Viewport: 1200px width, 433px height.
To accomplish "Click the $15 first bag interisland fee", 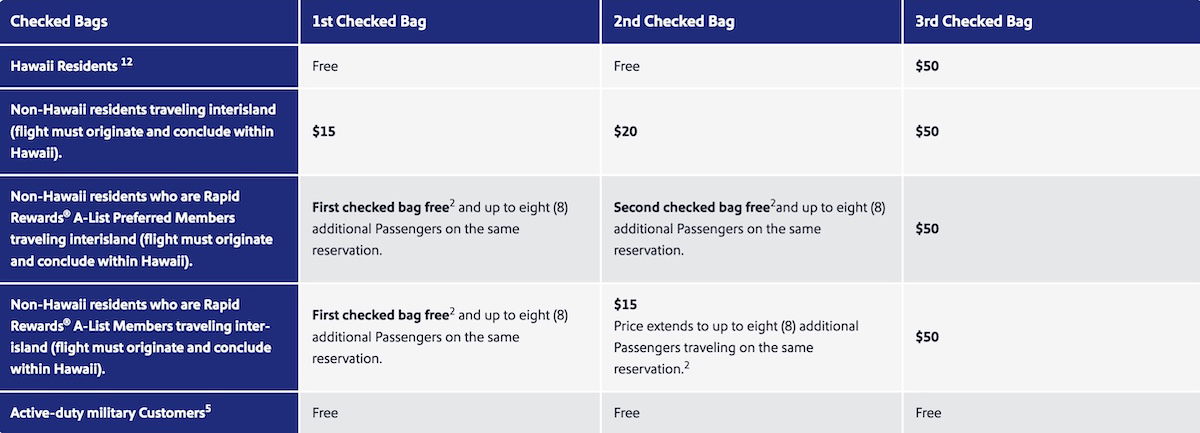I will 323,131.
